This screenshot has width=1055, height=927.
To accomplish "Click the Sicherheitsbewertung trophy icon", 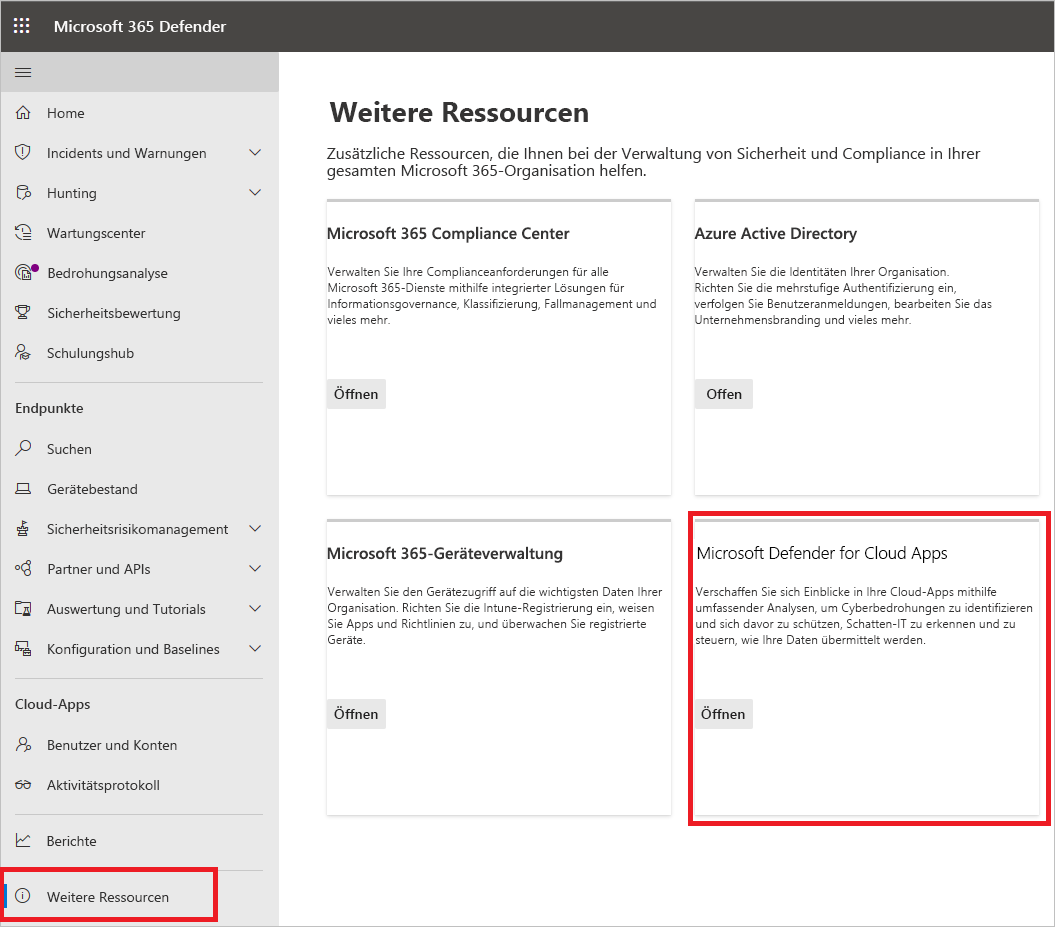I will 23,313.
